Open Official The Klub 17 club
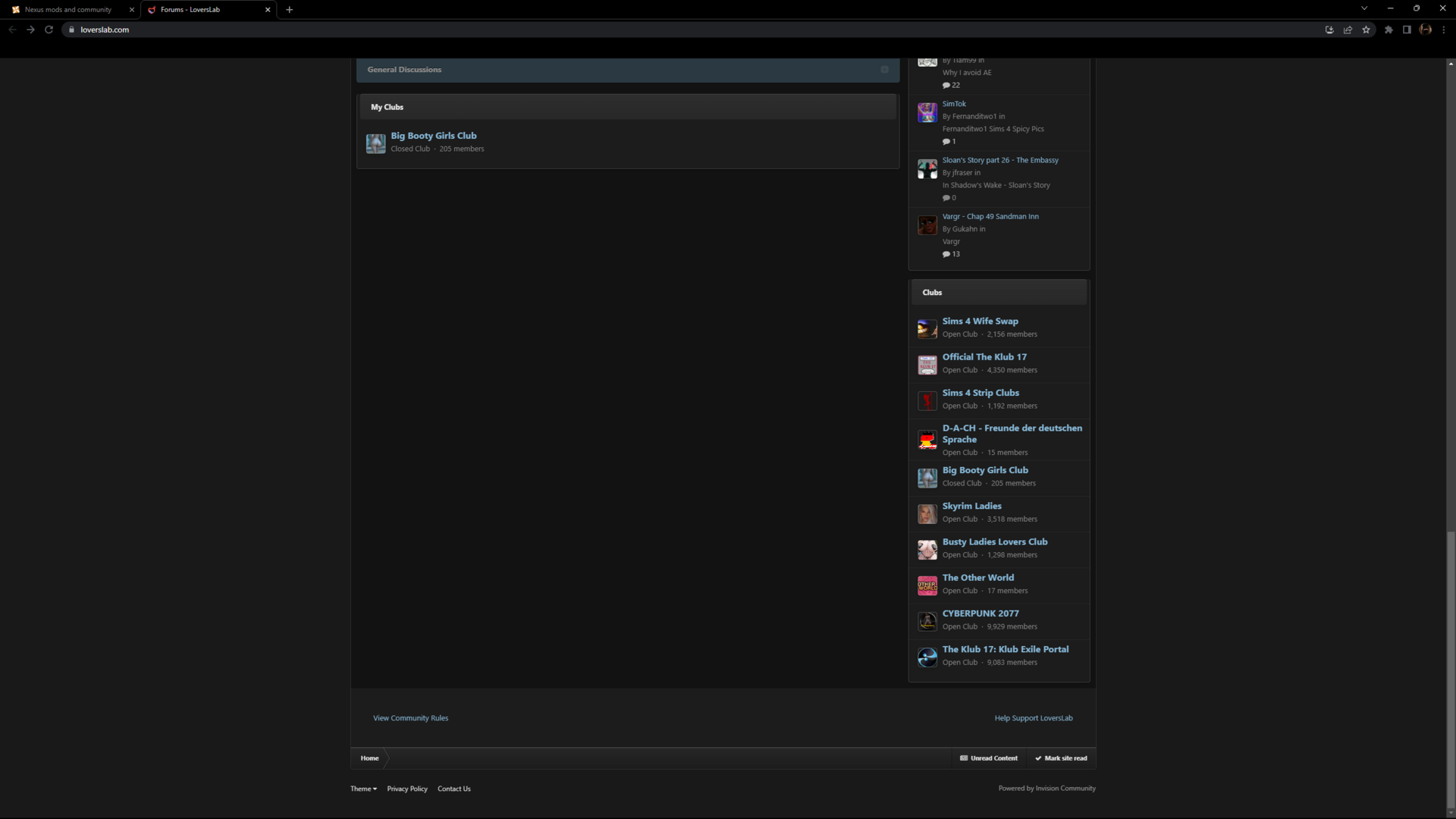The width and height of the screenshot is (1456, 819). pyautogui.click(x=984, y=357)
